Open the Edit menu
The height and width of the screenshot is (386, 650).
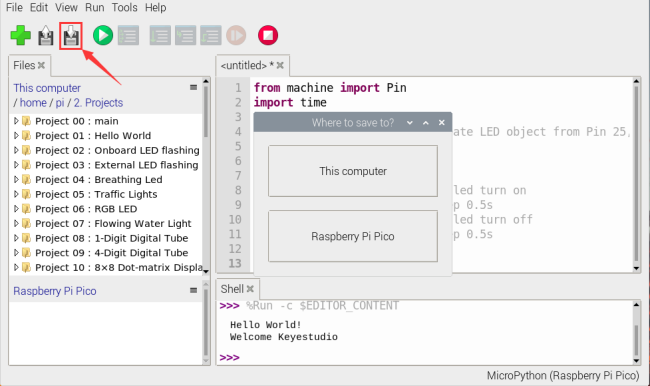[39, 7]
